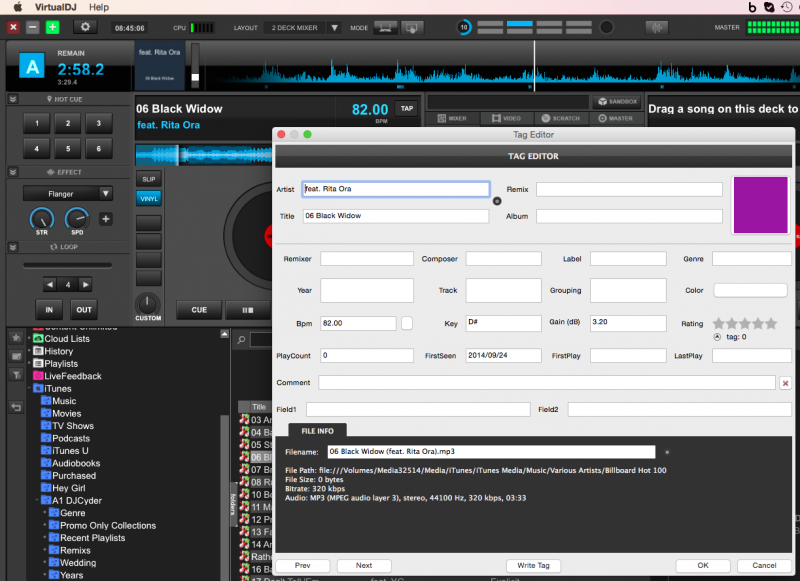800x581 pixels.
Task: Click the add effect plus button
Action: (106, 219)
